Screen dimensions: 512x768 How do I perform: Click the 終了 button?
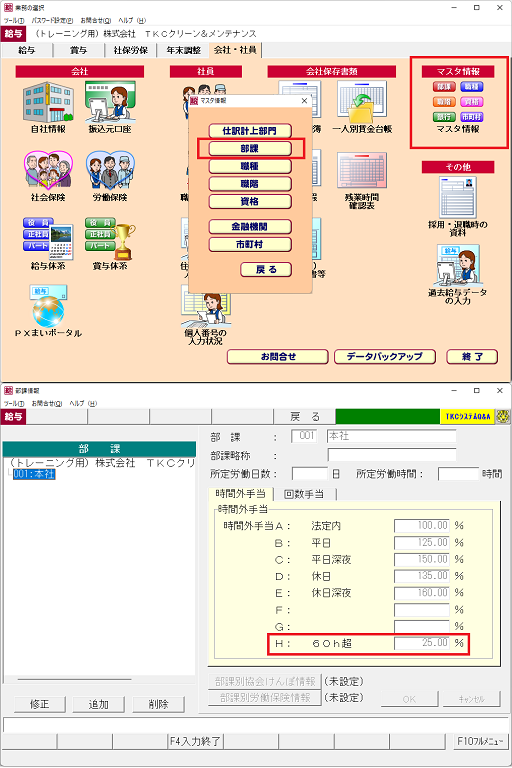(x=472, y=357)
